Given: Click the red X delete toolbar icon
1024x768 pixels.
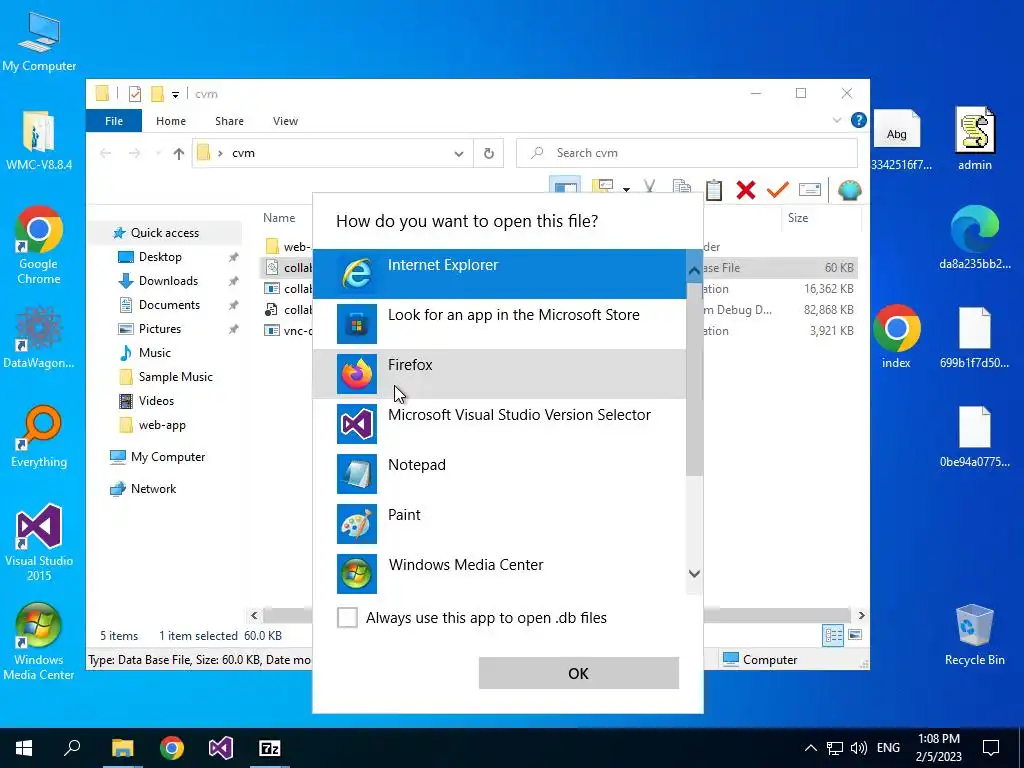Looking at the screenshot, I should point(746,190).
